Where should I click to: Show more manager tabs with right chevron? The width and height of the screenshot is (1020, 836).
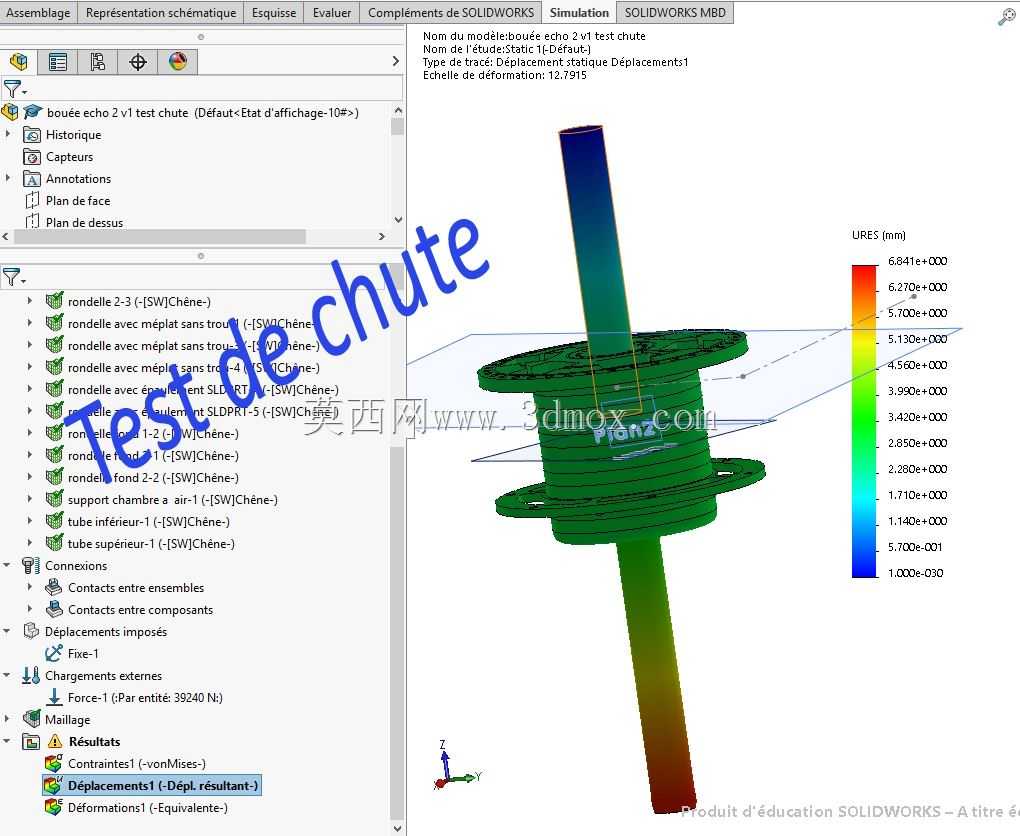click(x=396, y=61)
